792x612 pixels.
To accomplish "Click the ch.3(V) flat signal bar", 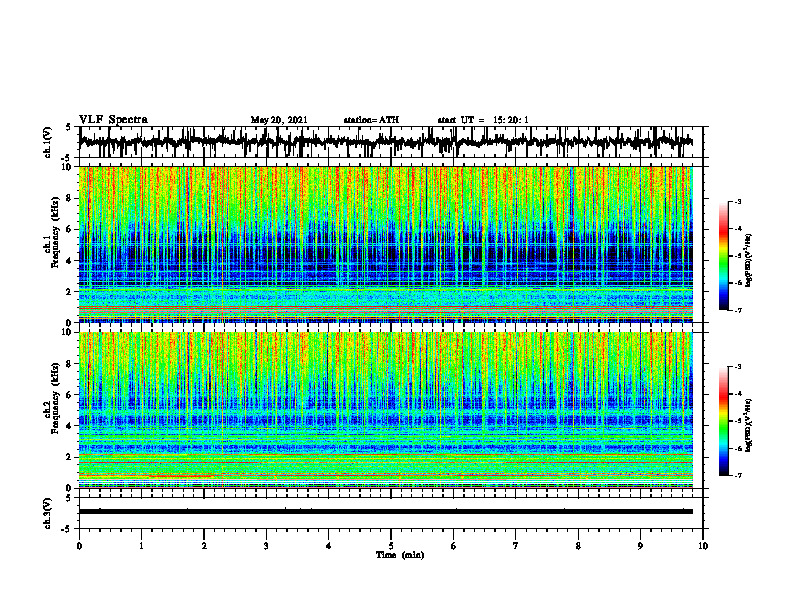I will [x=386, y=512].
